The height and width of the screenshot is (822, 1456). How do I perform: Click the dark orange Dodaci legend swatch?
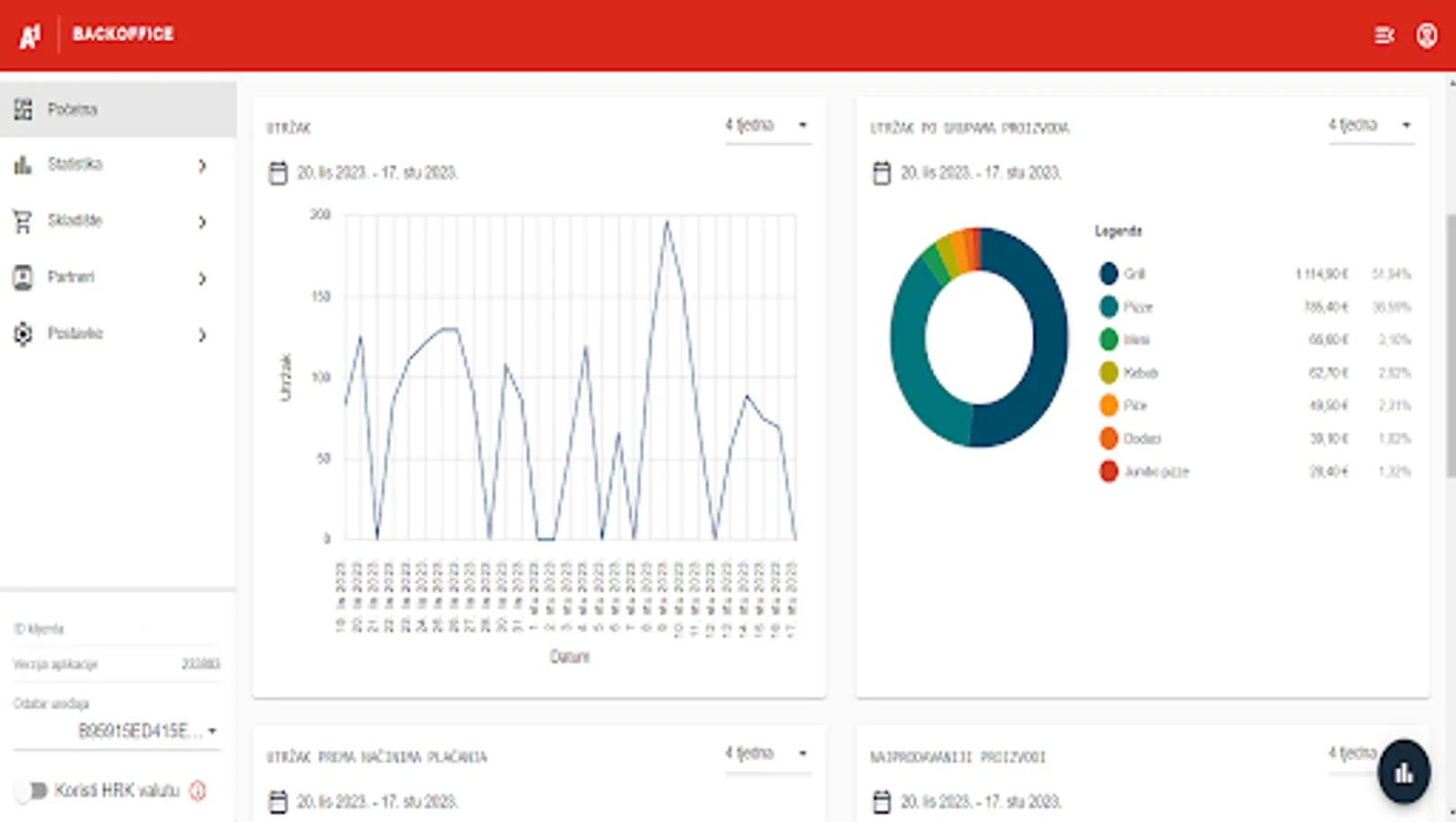[x=1109, y=438]
